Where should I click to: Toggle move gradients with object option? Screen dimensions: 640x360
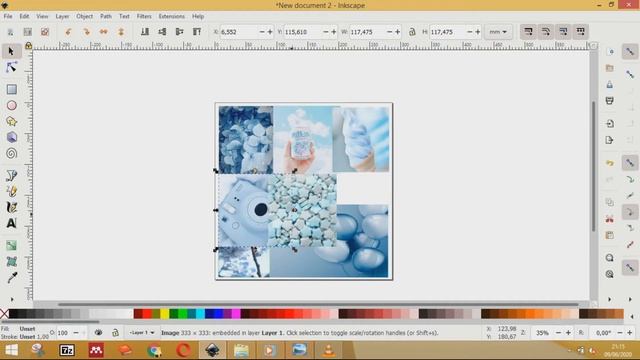[x=563, y=31]
